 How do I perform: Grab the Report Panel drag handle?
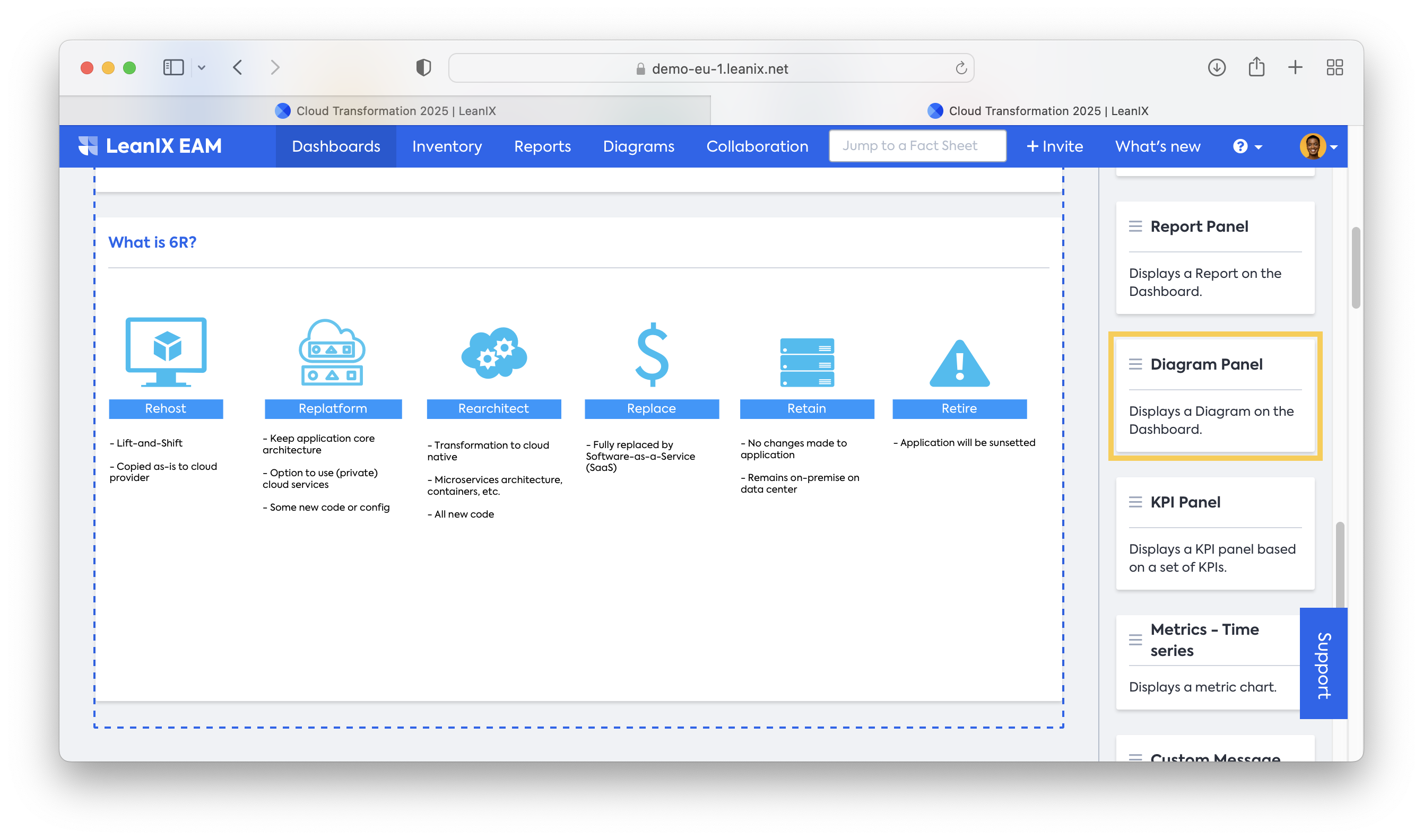[x=1135, y=226]
